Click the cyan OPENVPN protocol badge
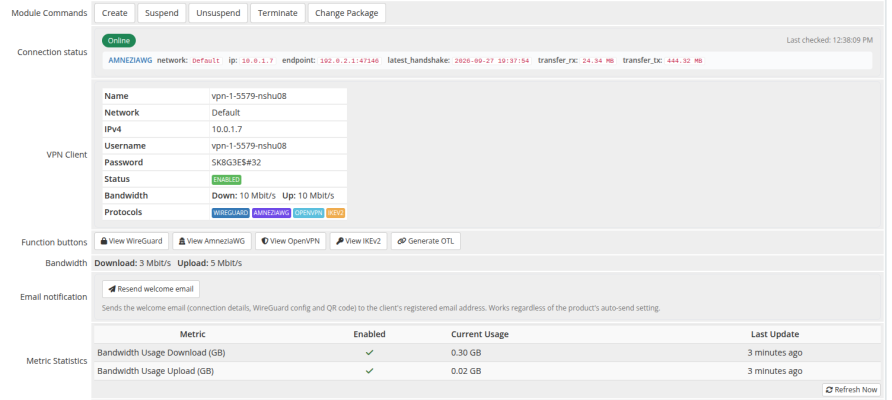 pyautogui.click(x=309, y=213)
